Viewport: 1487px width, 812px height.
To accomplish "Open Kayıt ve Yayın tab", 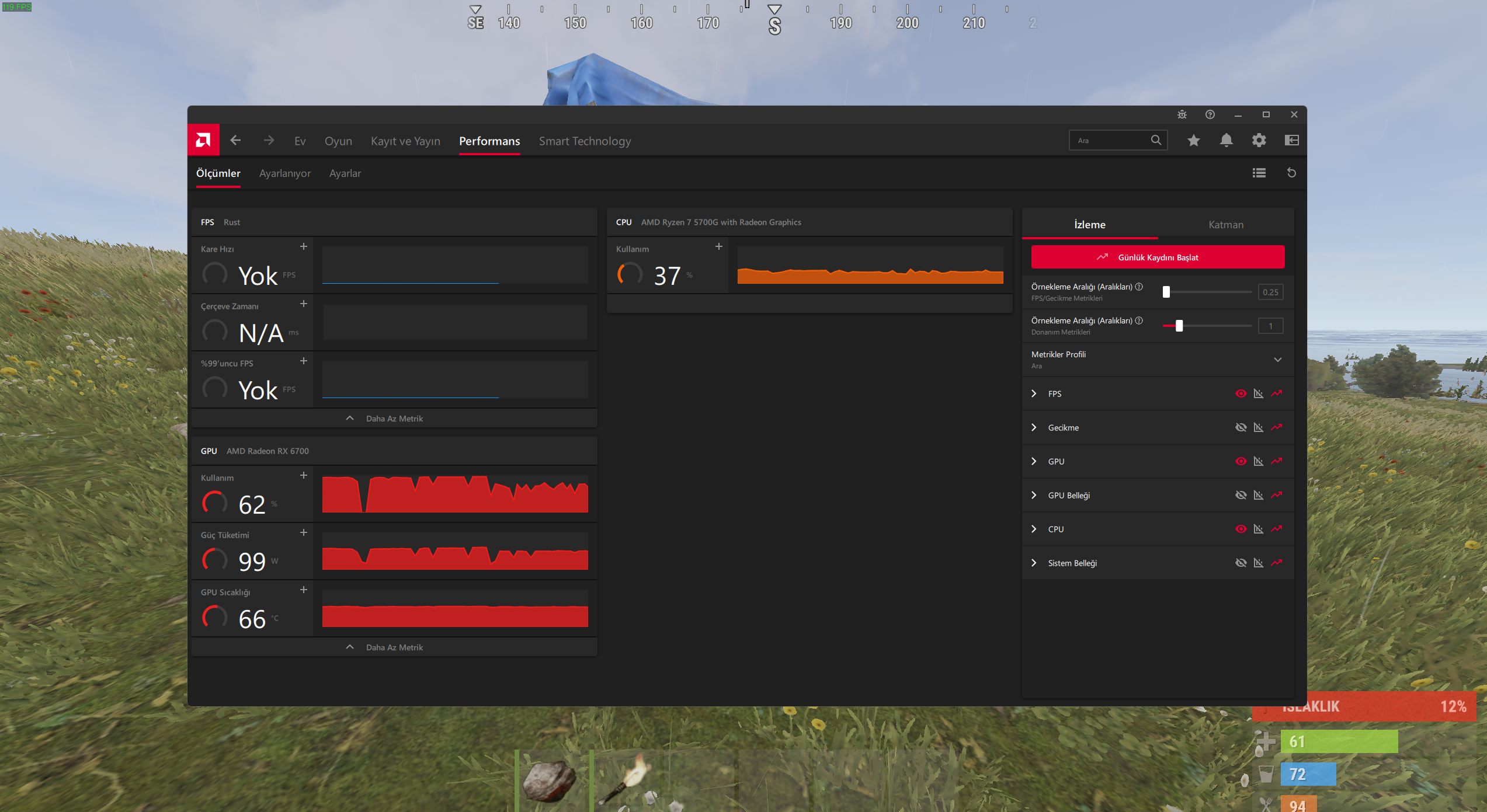I will pyautogui.click(x=405, y=141).
